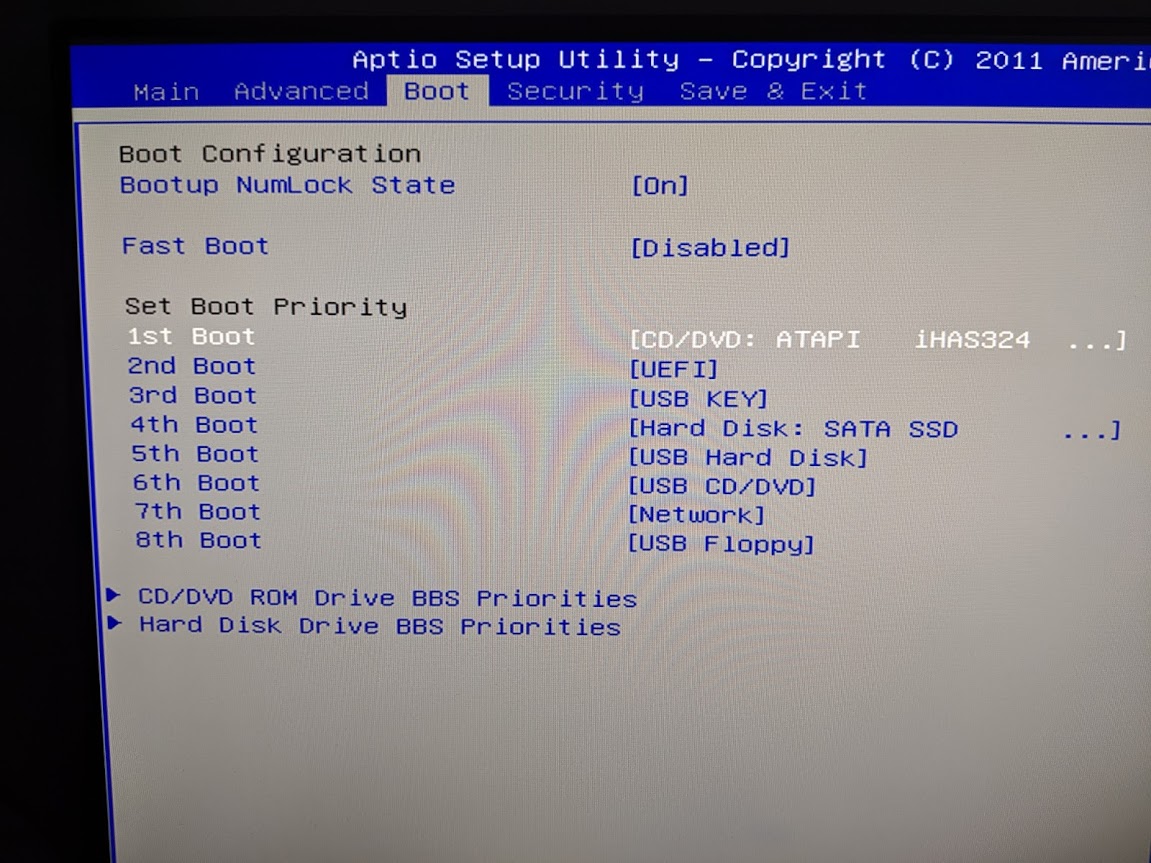The height and width of the screenshot is (863, 1151).
Task: Open the CD/DVD ATAPI iHAS324 boot value
Action: pyautogui.click(x=877, y=340)
